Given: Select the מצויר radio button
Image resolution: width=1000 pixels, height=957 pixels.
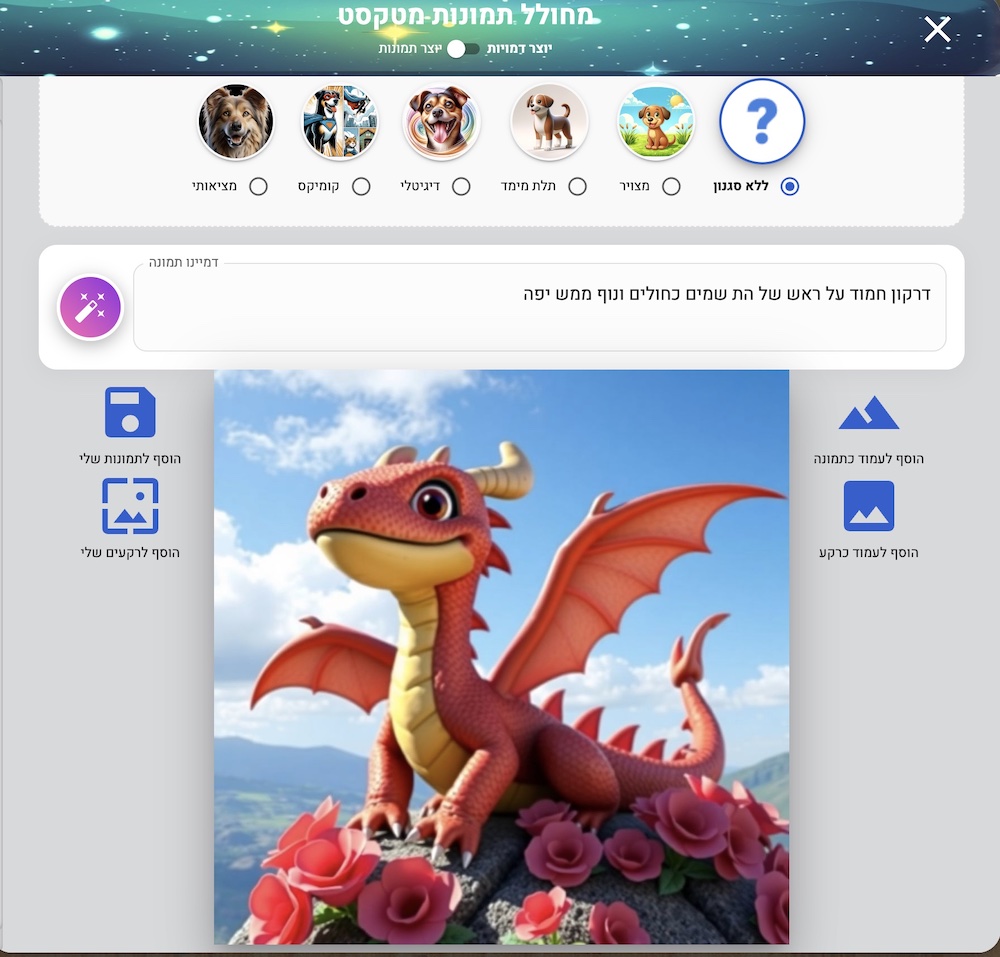Looking at the screenshot, I should point(671,186).
